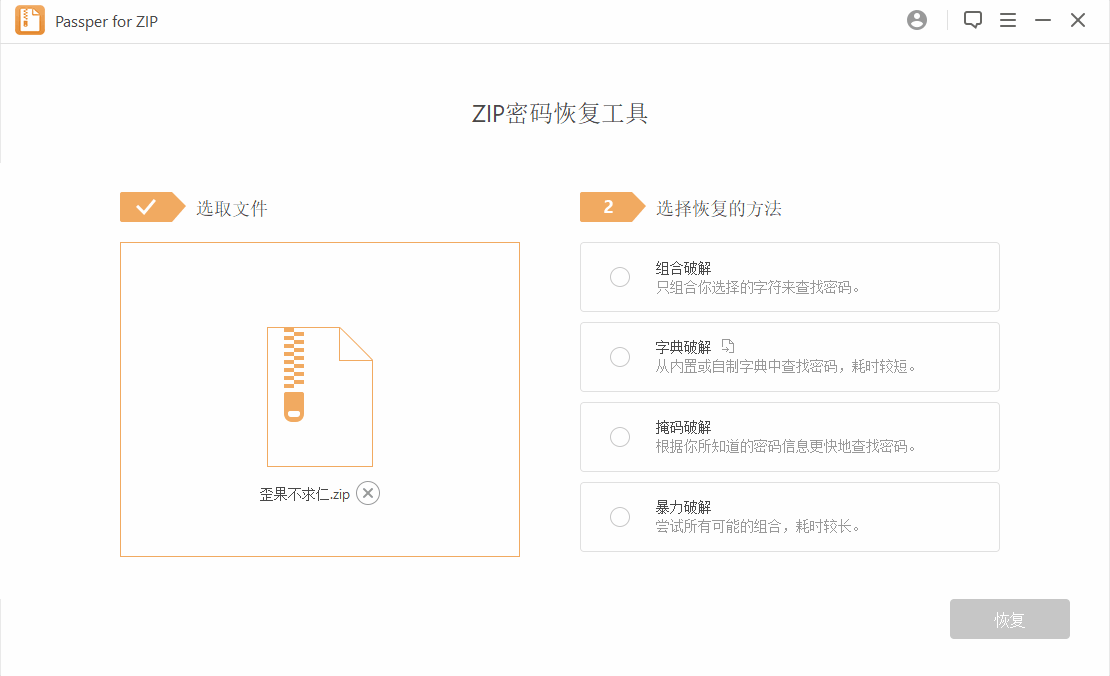
Task: Minimize the Passper for ZIP window
Action: pos(1042,19)
